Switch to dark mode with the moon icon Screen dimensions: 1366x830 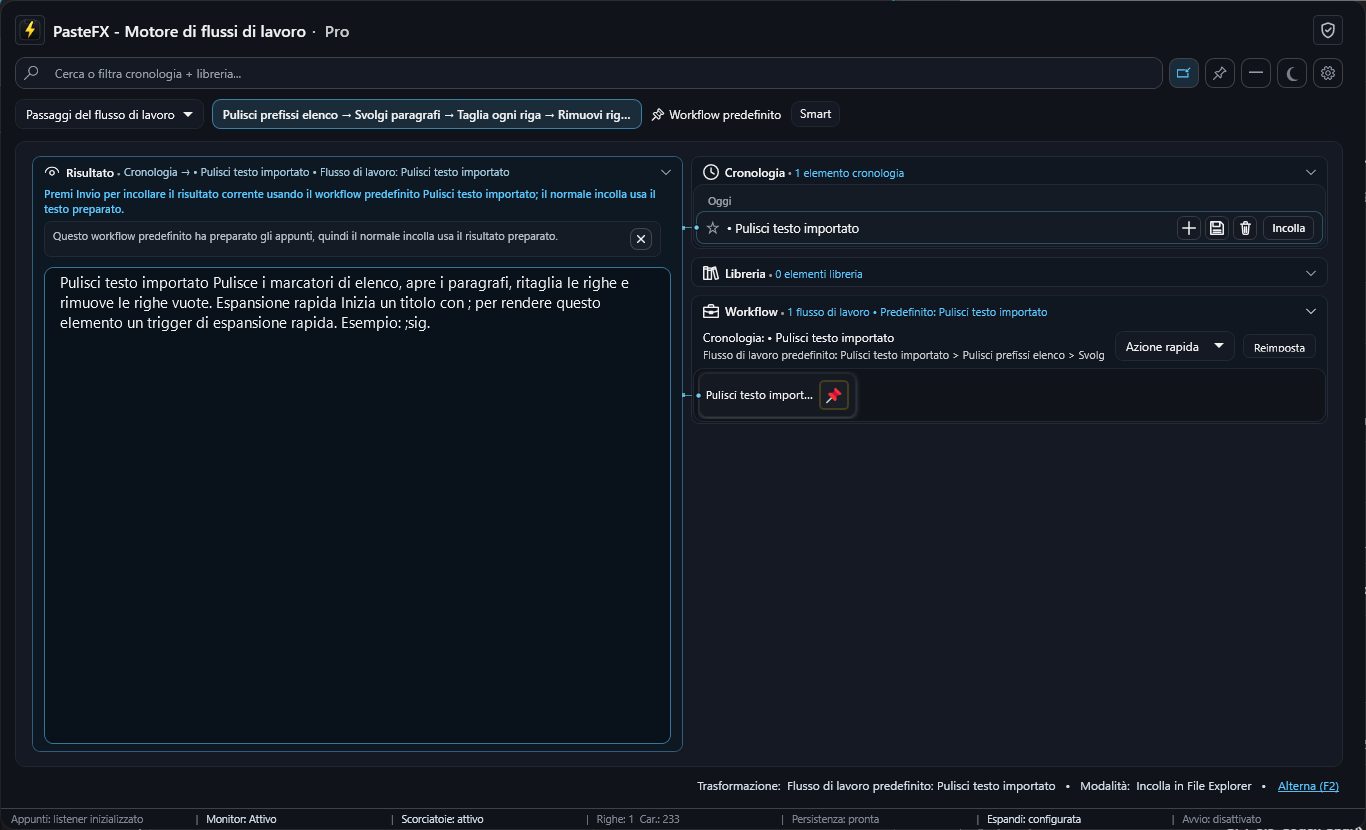point(1292,73)
